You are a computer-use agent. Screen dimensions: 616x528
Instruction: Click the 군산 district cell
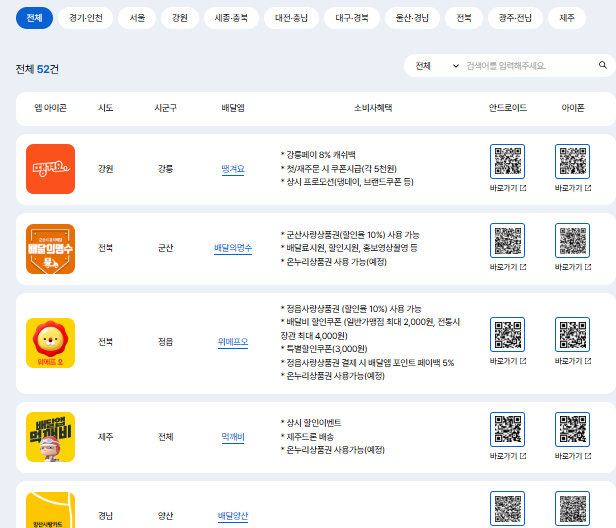pyautogui.click(x=165, y=248)
